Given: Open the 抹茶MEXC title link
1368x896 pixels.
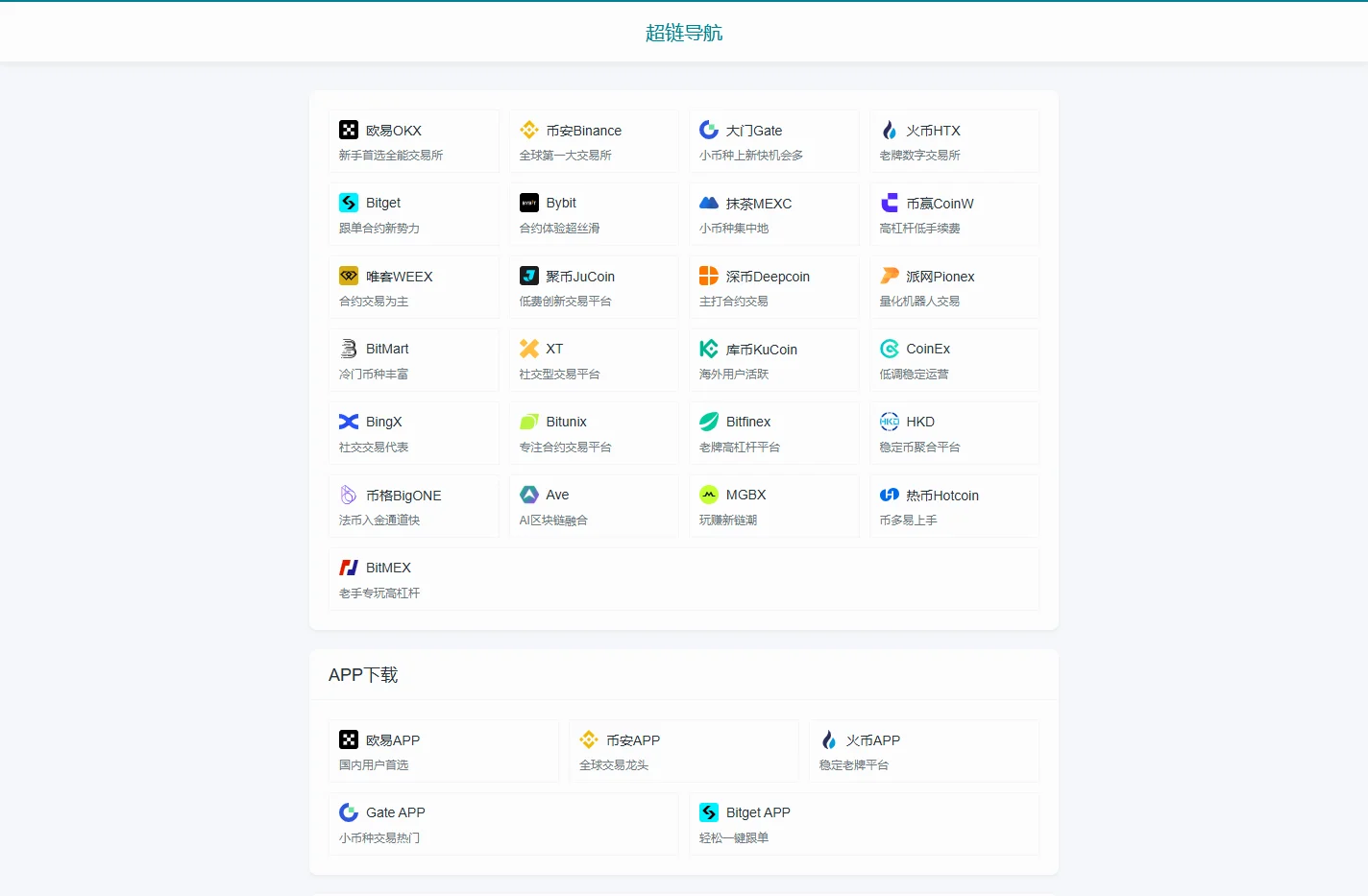Looking at the screenshot, I should [759, 204].
